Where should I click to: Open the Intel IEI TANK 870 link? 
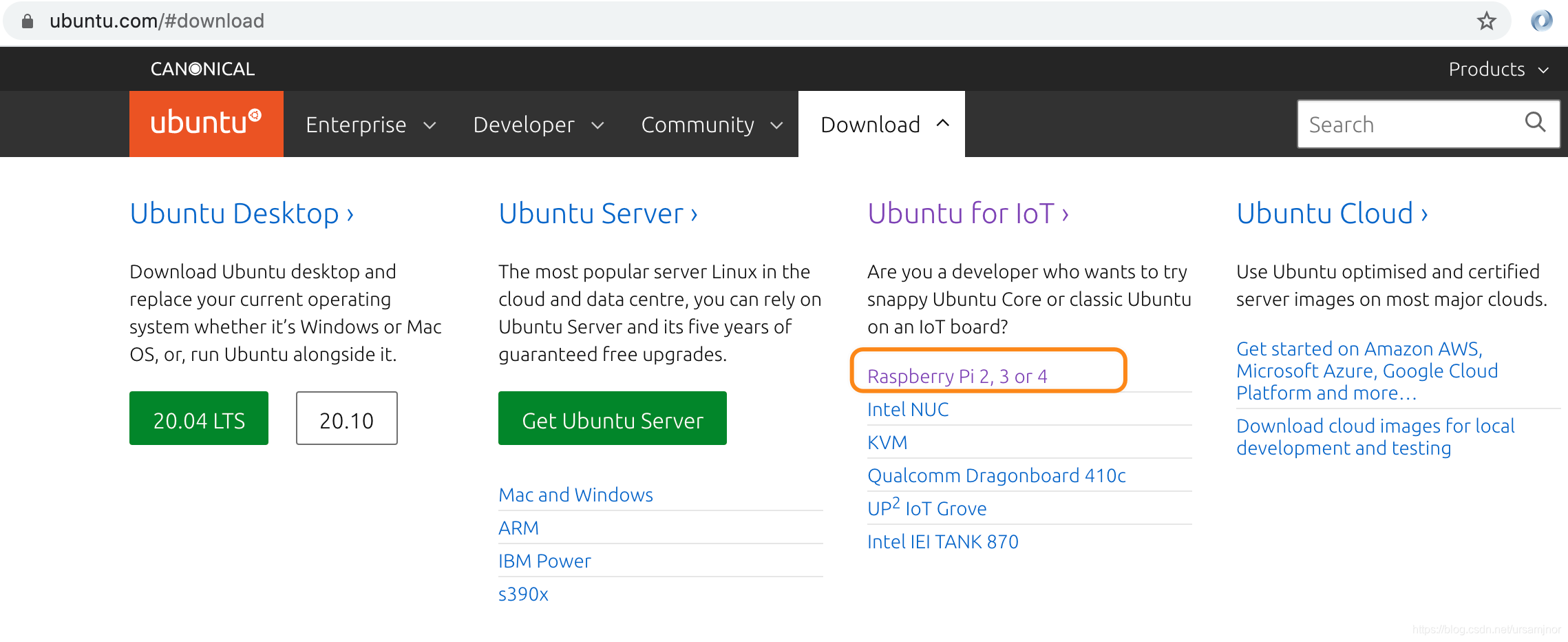tap(943, 541)
